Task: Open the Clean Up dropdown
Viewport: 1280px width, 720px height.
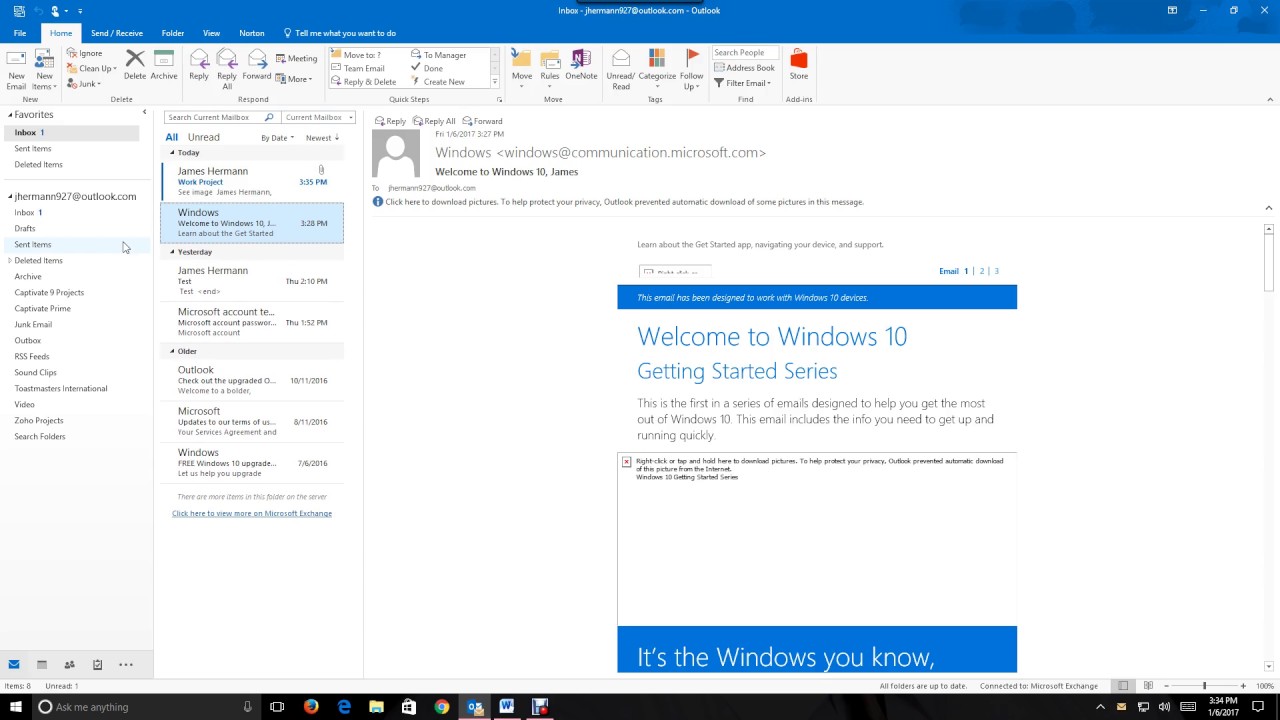Action: pyautogui.click(x=92, y=68)
